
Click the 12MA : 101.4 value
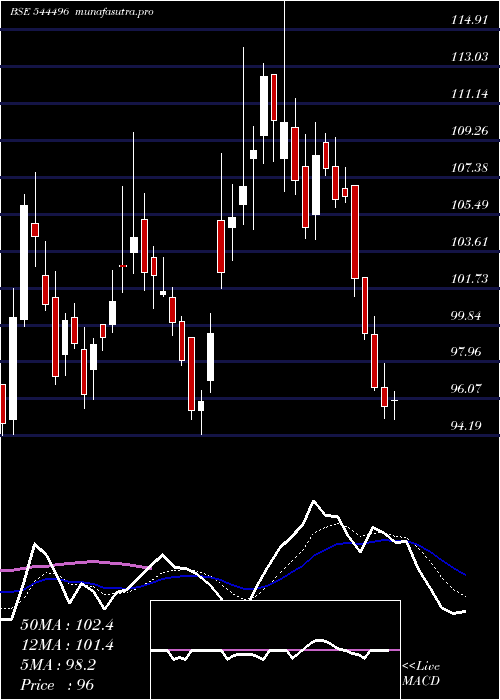[x=67, y=645]
